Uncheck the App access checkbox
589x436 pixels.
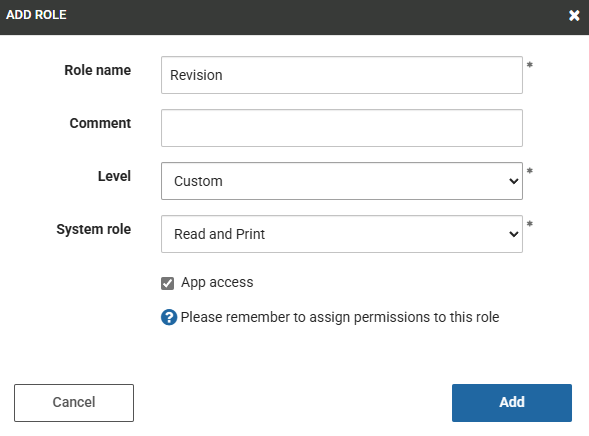(168, 284)
